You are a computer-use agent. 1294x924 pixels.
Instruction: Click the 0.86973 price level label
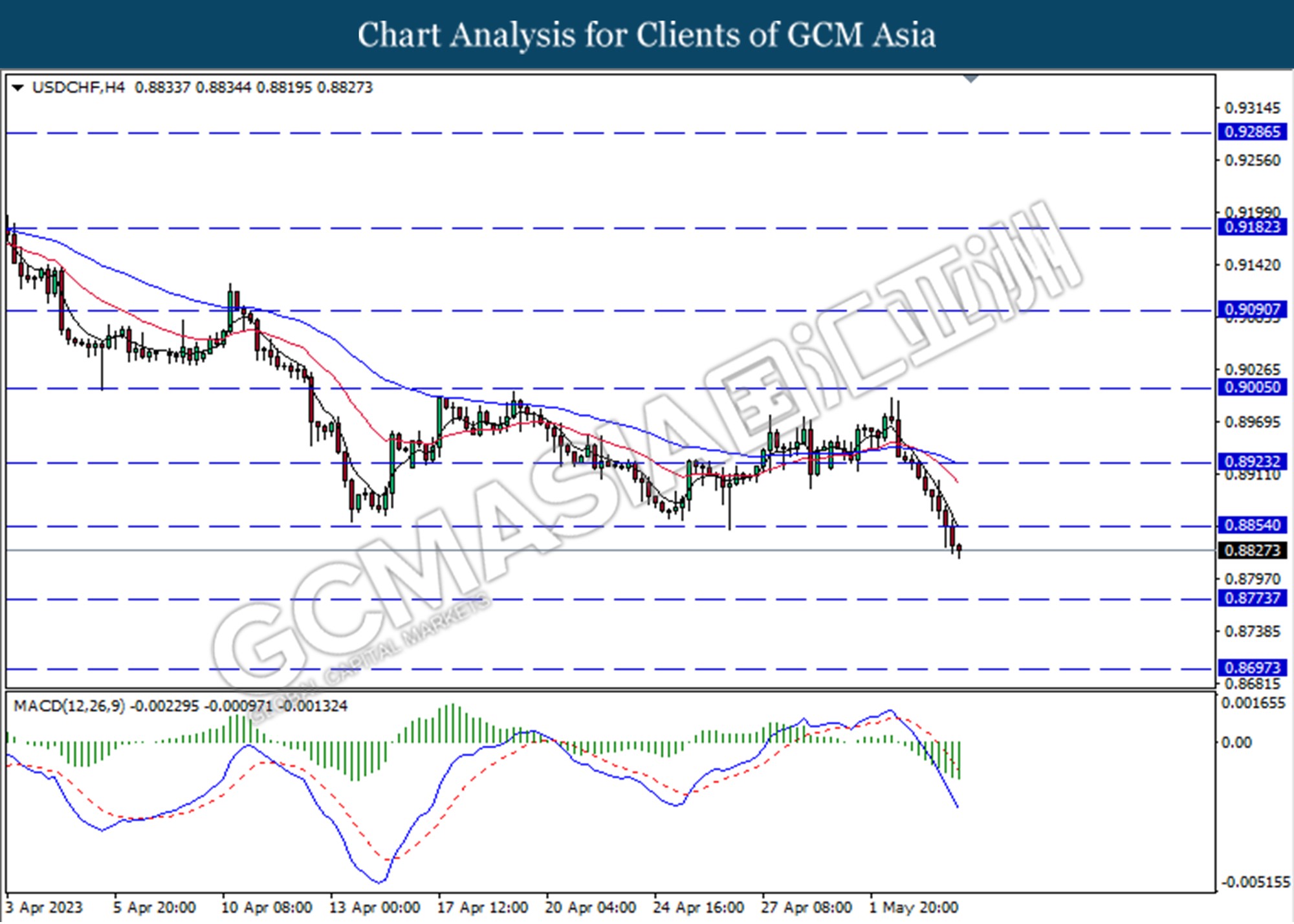(1253, 668)
